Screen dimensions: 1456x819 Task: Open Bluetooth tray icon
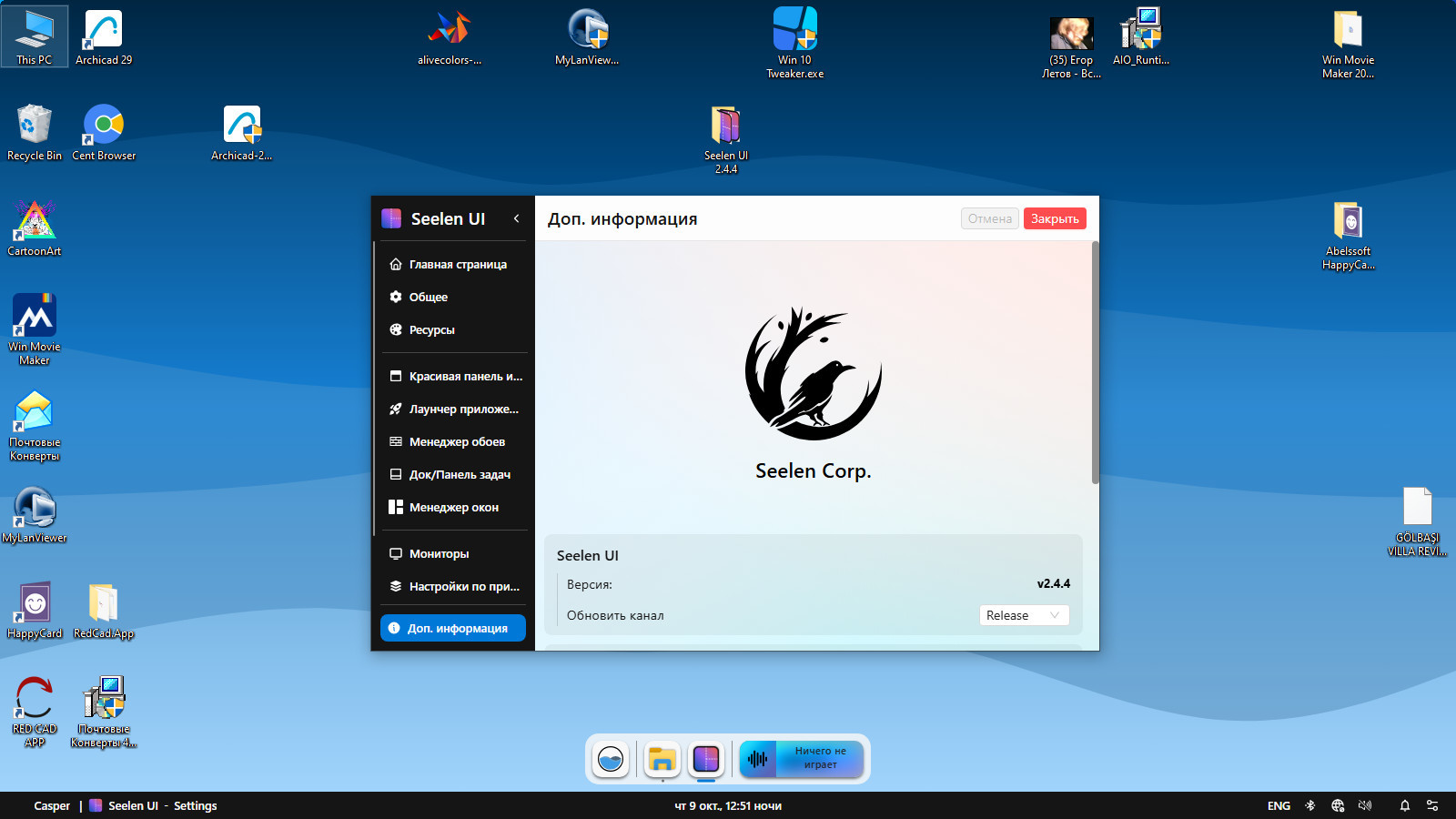1310,805
